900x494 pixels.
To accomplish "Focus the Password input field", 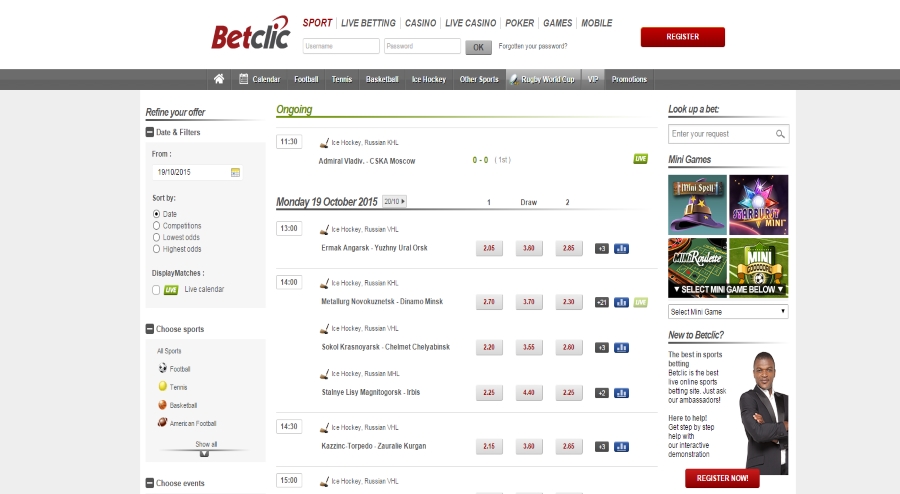I will point(422,46).
